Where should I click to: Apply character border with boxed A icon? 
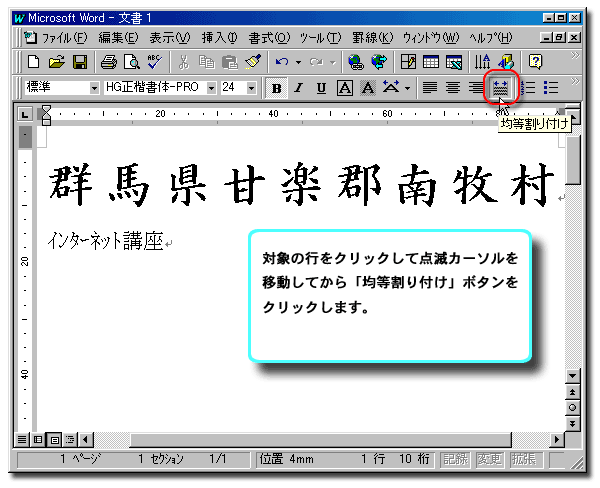[345, 88]
